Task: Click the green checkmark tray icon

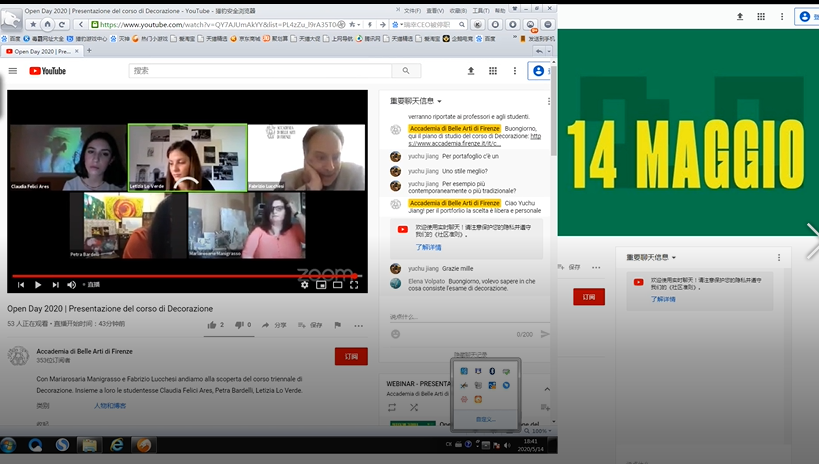Action: tap(506, 371)
